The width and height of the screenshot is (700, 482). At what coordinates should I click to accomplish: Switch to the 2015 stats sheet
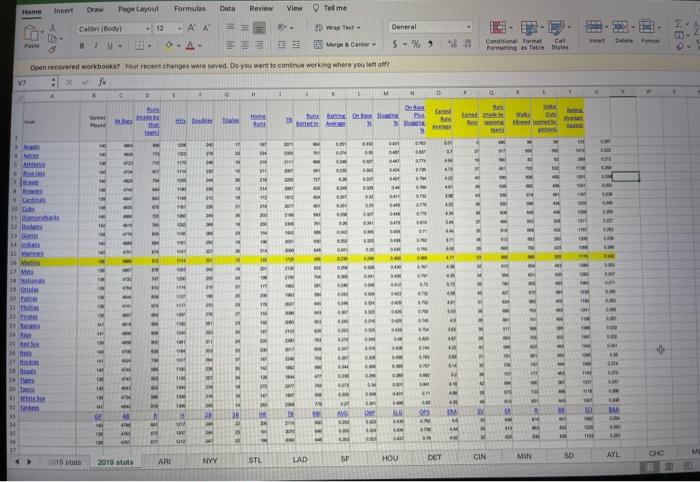[x=64, y=462]
